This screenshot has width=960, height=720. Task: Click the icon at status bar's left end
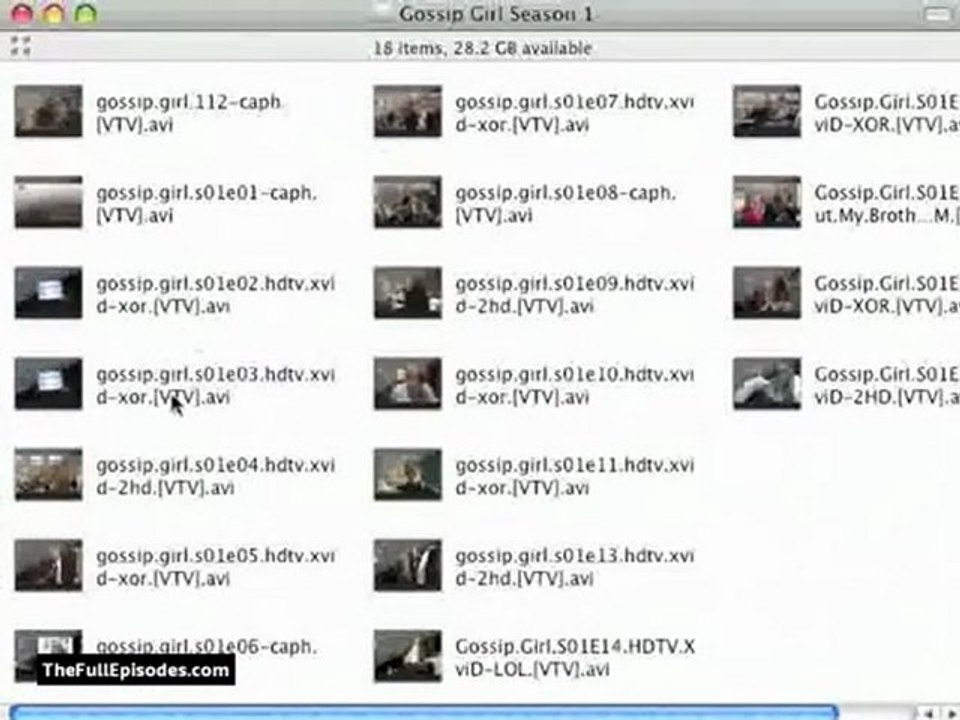21,46
